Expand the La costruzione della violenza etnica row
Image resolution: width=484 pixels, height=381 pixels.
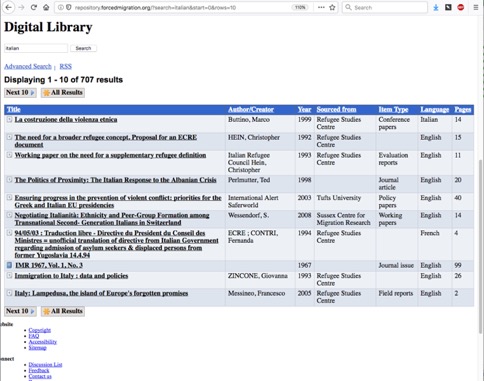[x=9, y=119]
